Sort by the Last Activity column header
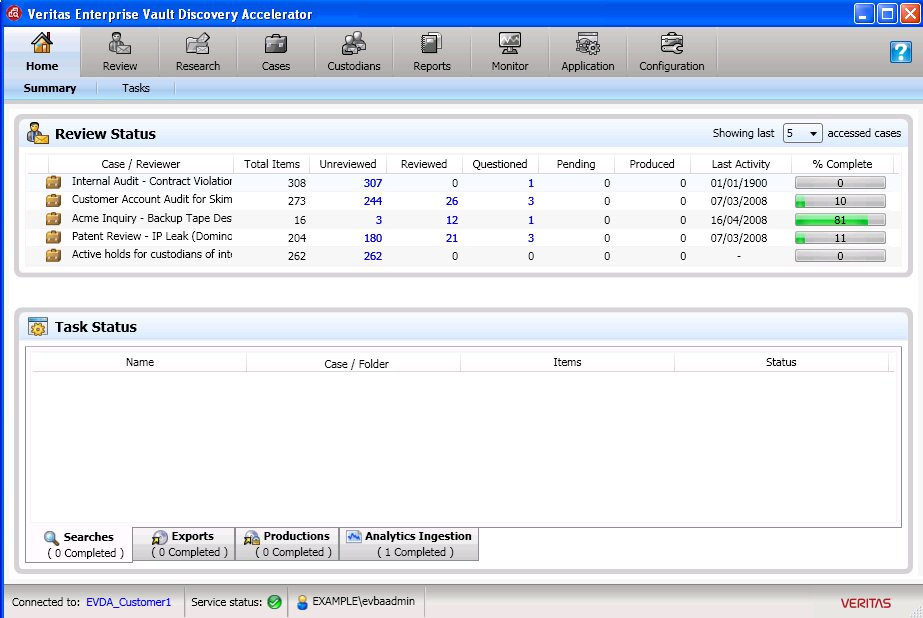Viewport: 923px width, 618px height. pyautogui.click(x=741, y=164)
